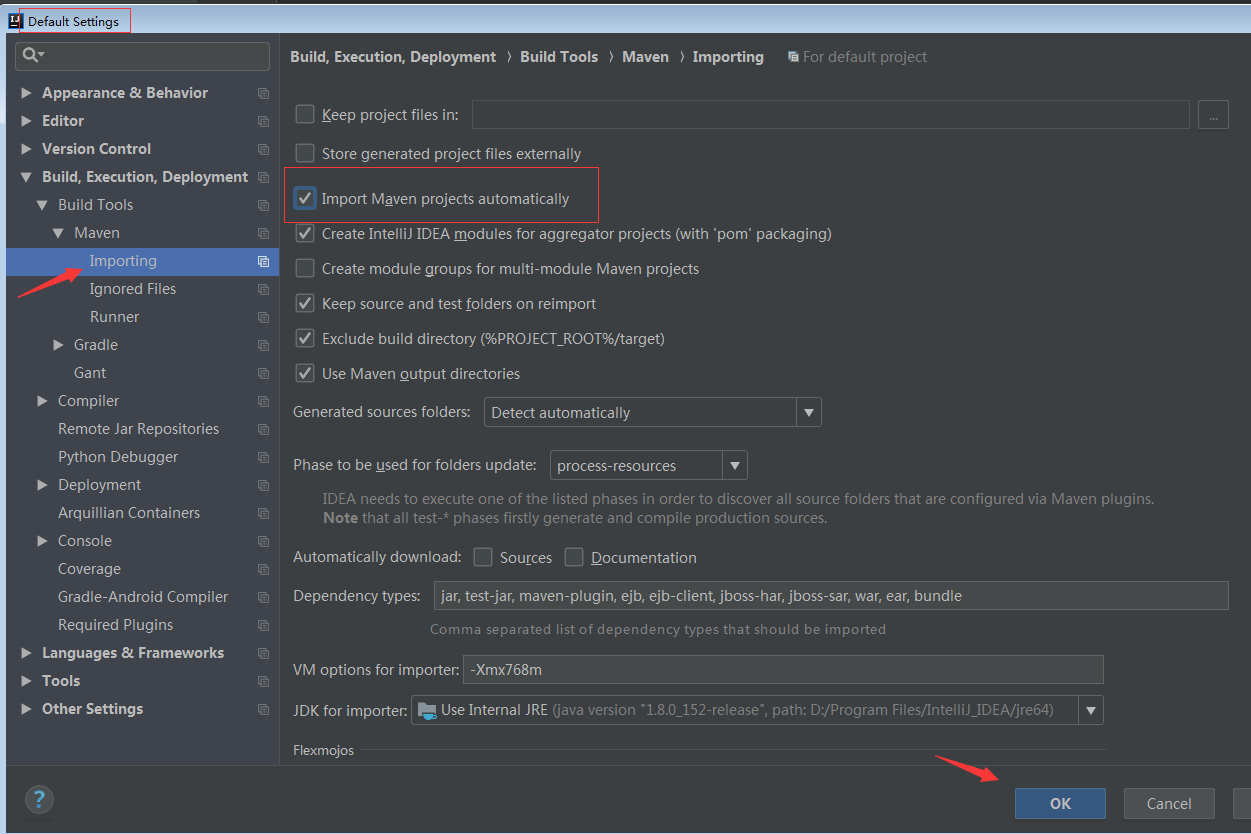Click Build Tools in breadcrumb
The image size is (1251, 834).
pyautogui.click(x=559, y=57)
